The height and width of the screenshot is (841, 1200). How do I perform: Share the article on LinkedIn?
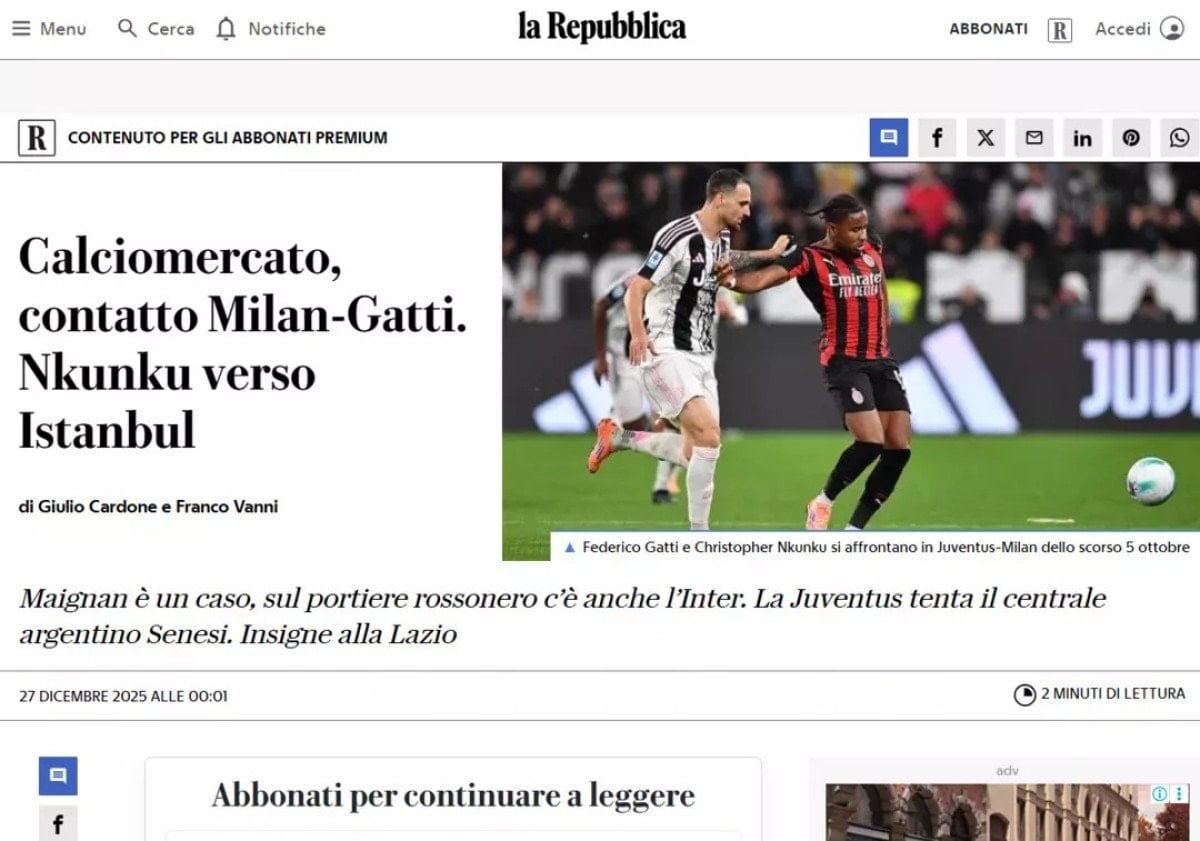click(1082, 138)
